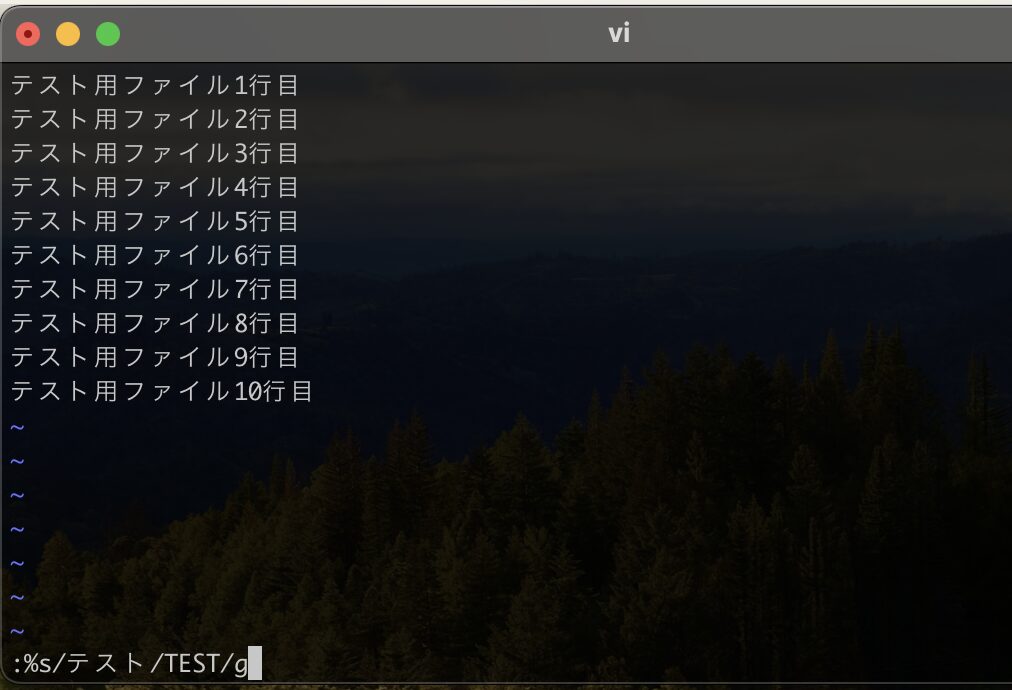Click the last blue tilde above command line
This screenshot has height=690, width=1012.
pos(17,631)
